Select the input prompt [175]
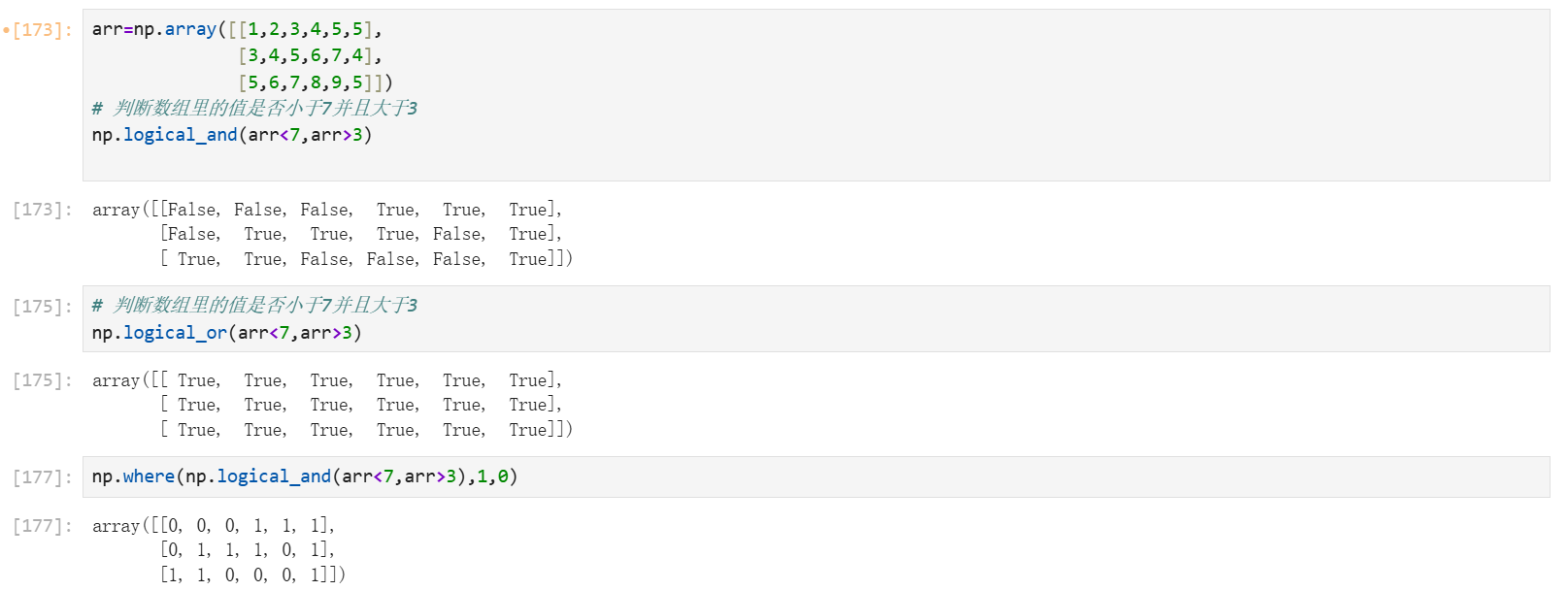Image resolution: width=1568 pixels, height=591 pixels. point(43,307)
